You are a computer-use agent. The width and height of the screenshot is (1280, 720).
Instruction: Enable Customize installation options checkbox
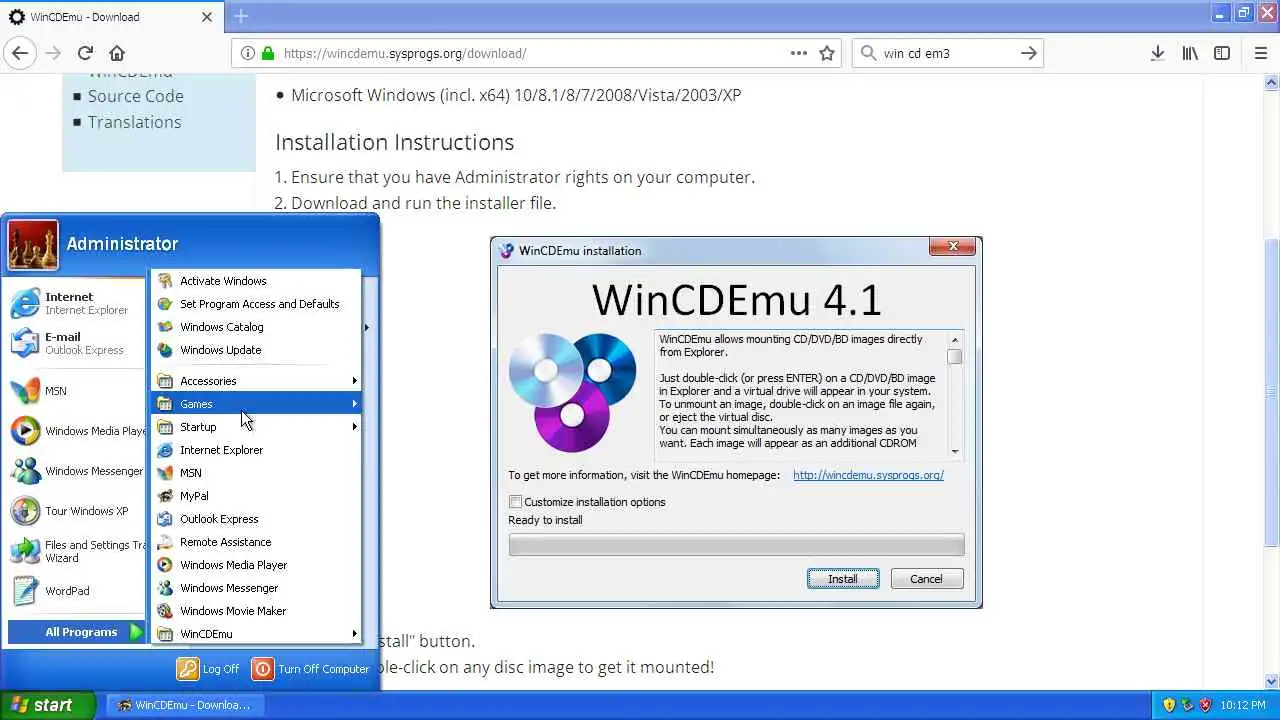click(515, 502)
